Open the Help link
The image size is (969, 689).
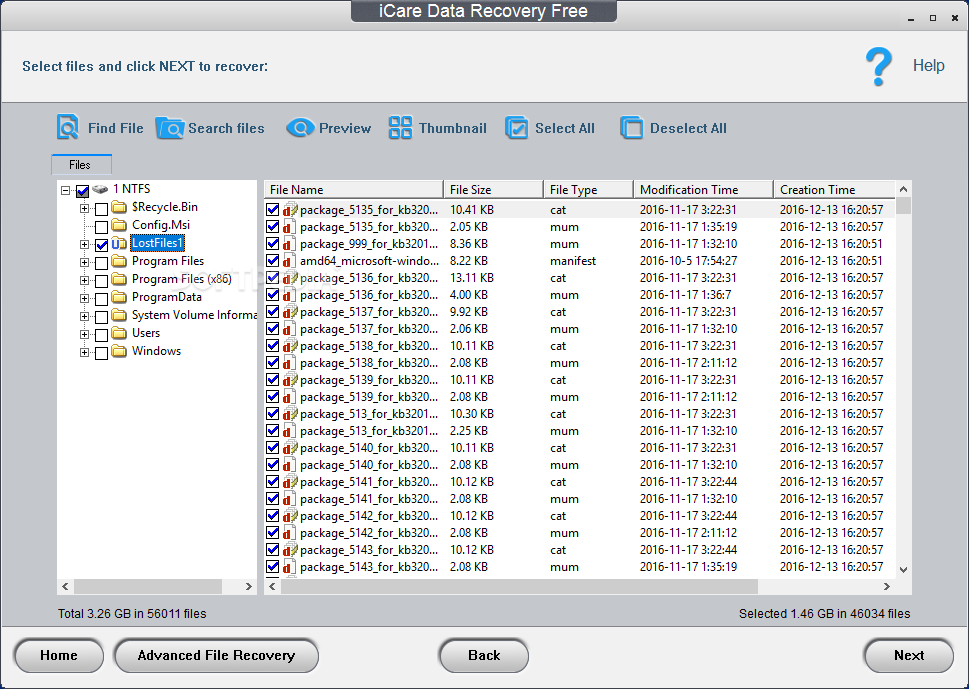pyautogui.click(x=928, y=66)
